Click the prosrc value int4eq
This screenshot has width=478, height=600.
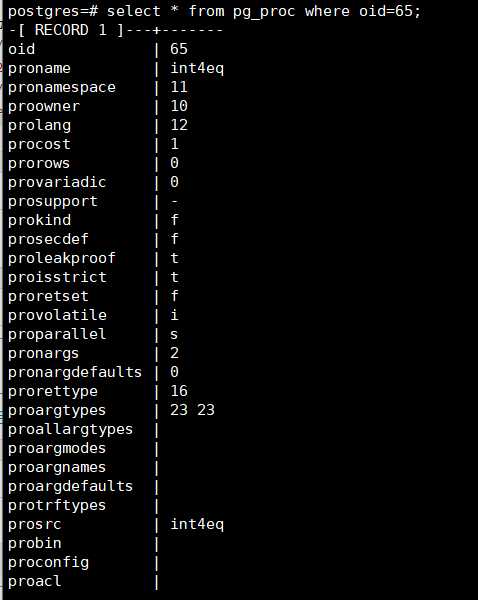pos(197,525)
